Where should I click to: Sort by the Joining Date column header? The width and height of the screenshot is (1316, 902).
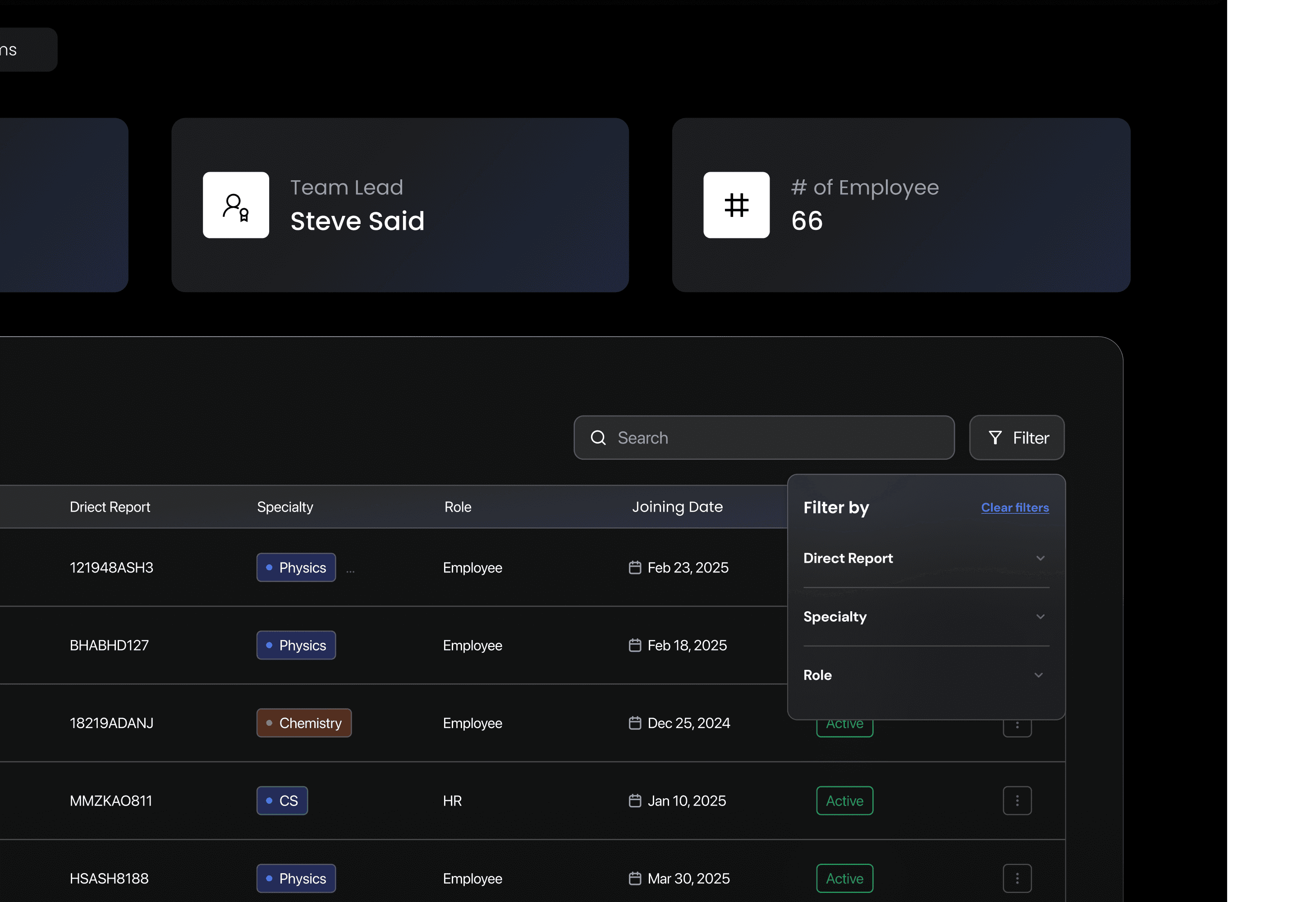677,507
